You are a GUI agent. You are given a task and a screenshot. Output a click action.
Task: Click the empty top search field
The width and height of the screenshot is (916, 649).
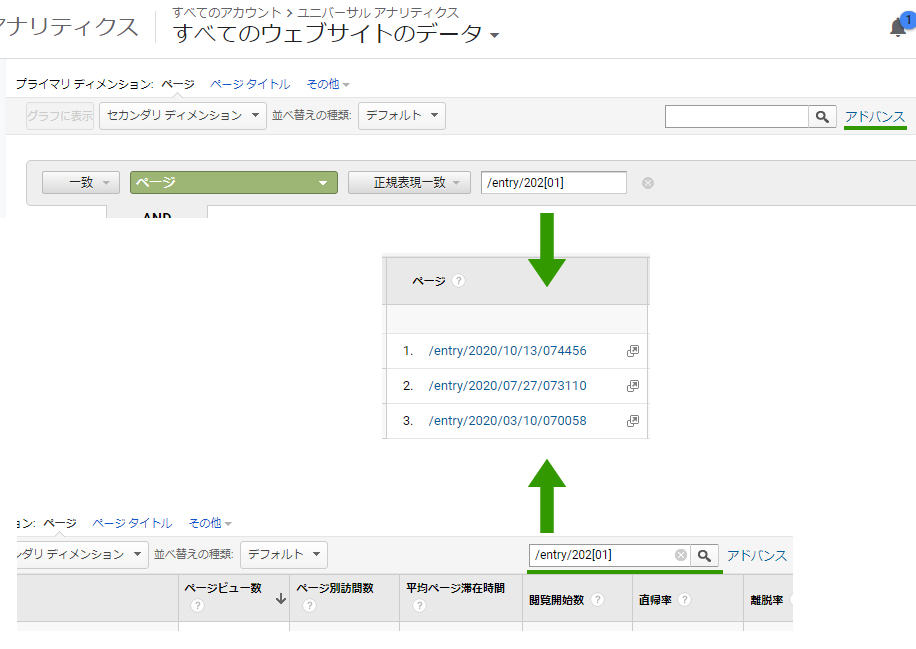pos(737,117)
